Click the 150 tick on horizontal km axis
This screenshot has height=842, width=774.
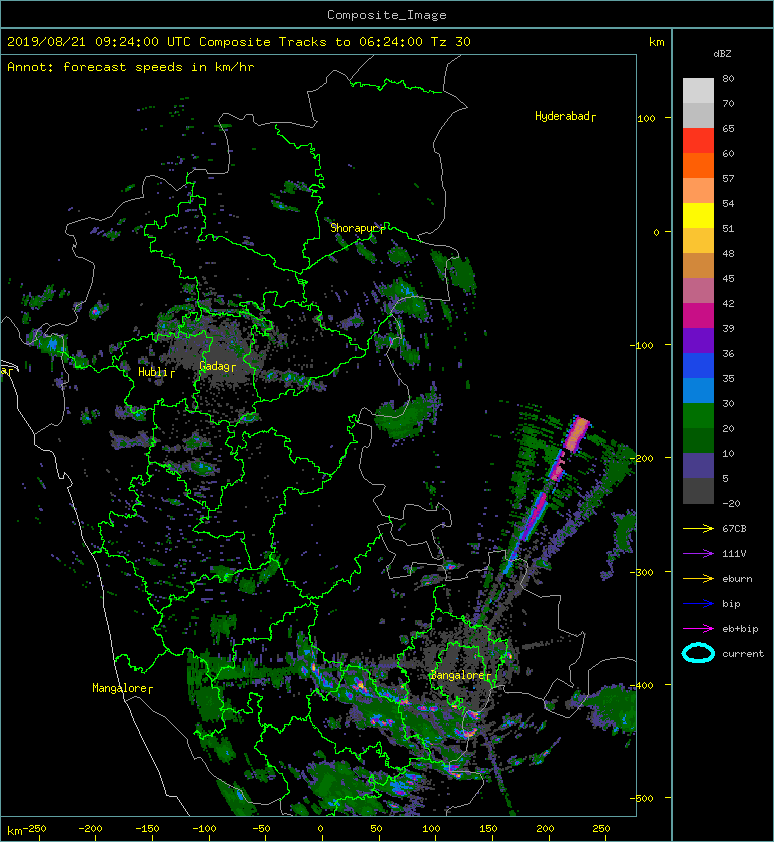click(x=488, y=829)
